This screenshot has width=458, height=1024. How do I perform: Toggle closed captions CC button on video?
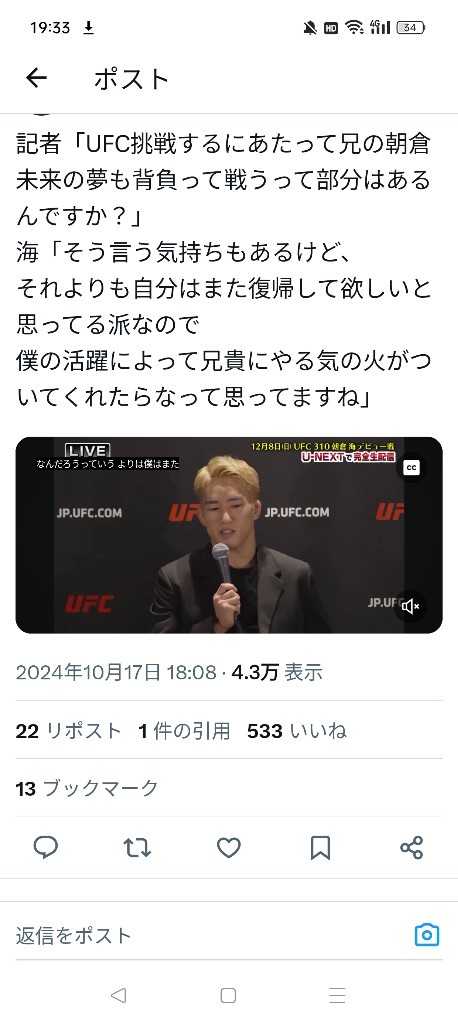click(412, 468)
